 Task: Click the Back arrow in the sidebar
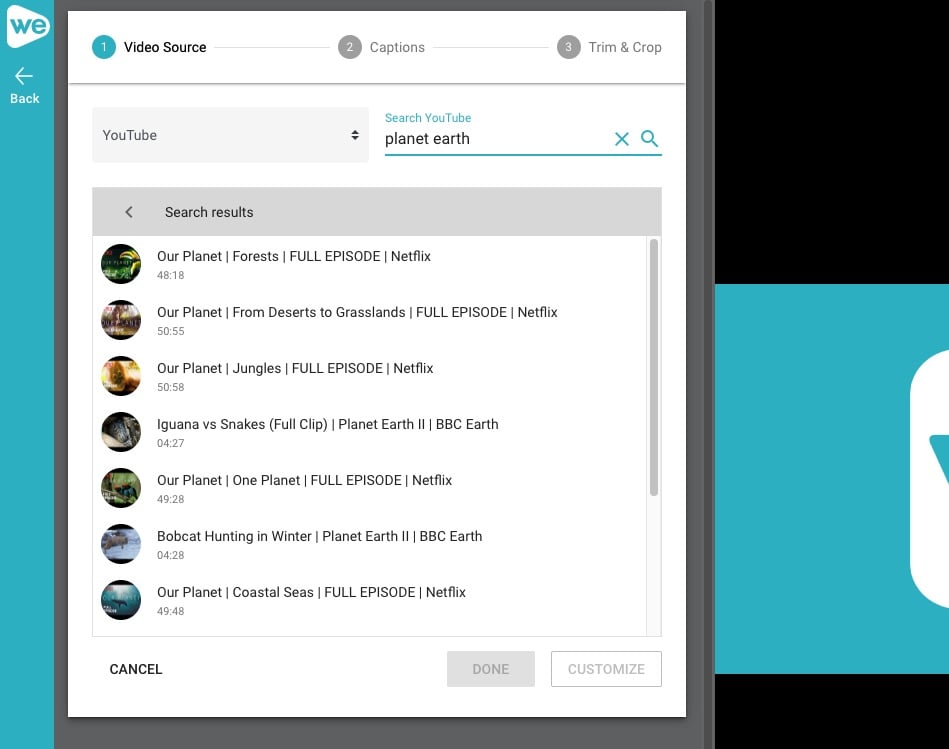(x=23, y=75)
